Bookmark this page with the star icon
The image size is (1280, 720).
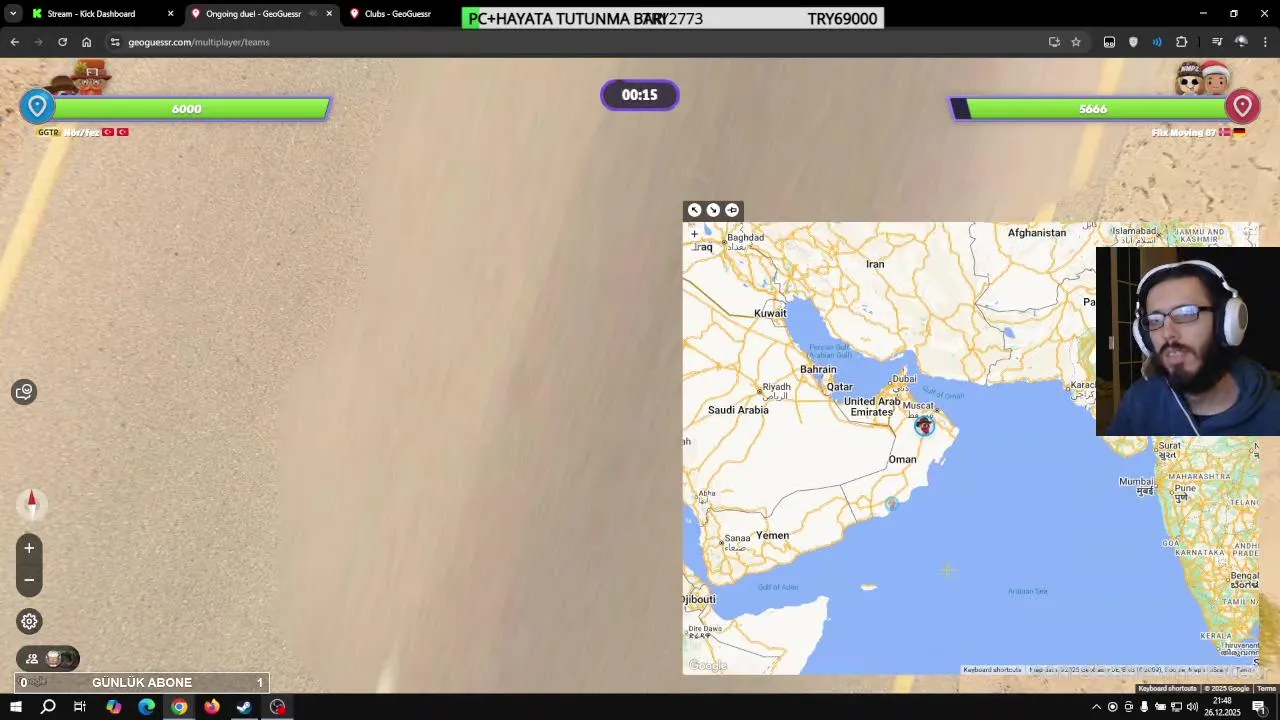1076,42
